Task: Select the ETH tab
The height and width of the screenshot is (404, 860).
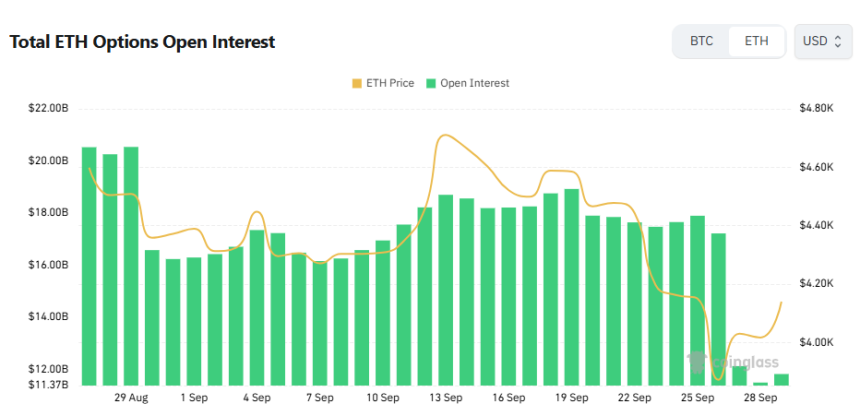Action: click(x=757, y=41)
